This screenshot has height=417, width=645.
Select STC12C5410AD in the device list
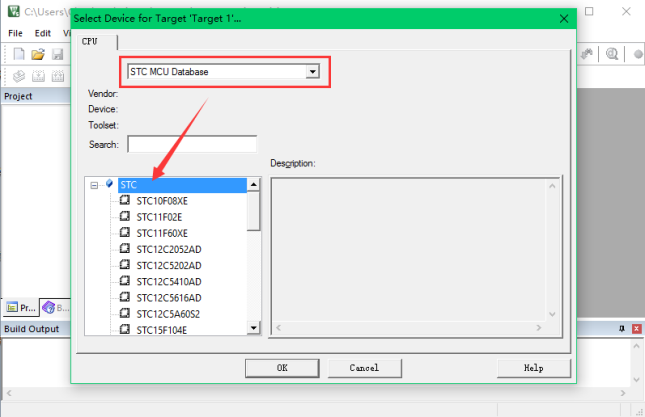[x=169, y=282]
